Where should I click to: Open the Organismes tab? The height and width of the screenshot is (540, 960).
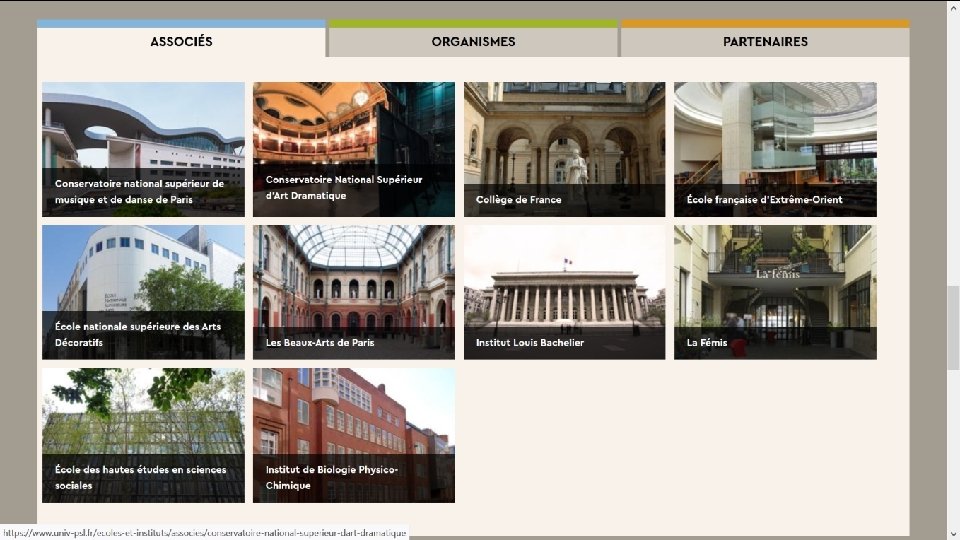[473, 39]
